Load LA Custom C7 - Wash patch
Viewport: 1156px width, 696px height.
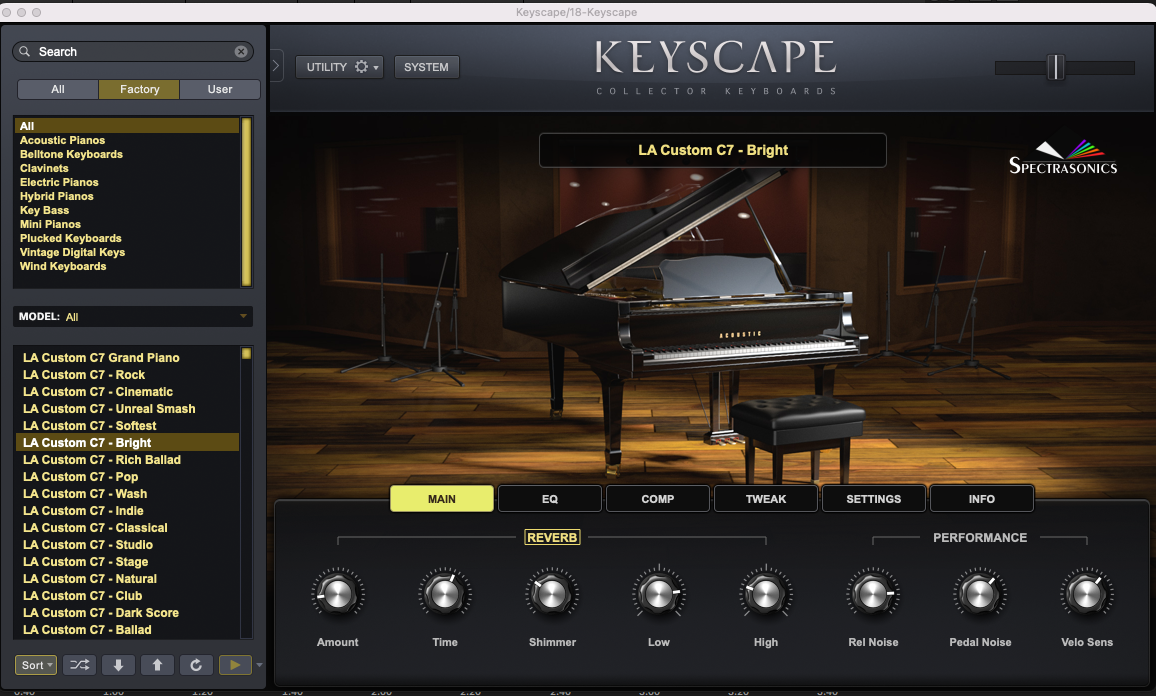coord(85,493)
